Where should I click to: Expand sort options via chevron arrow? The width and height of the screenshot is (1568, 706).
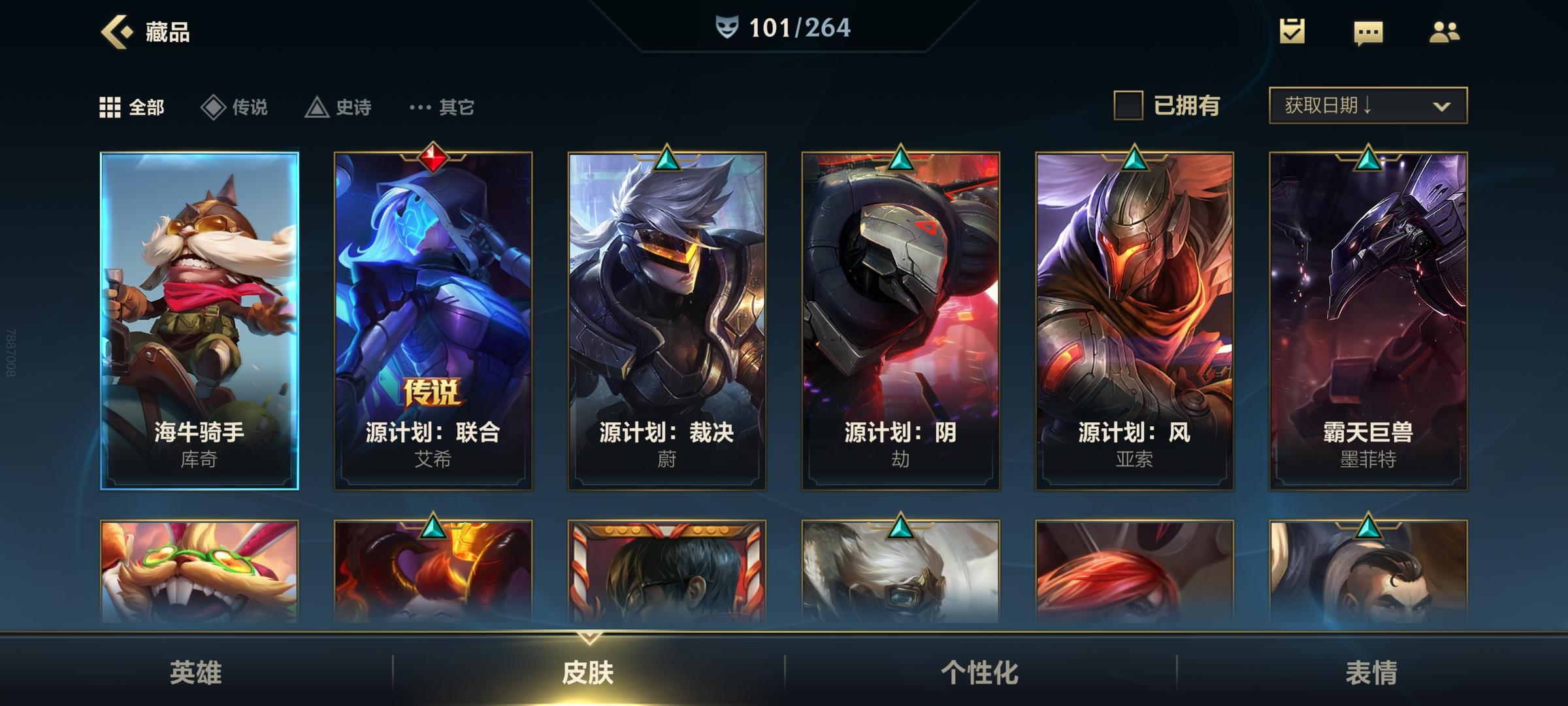tap(1442, 107)
